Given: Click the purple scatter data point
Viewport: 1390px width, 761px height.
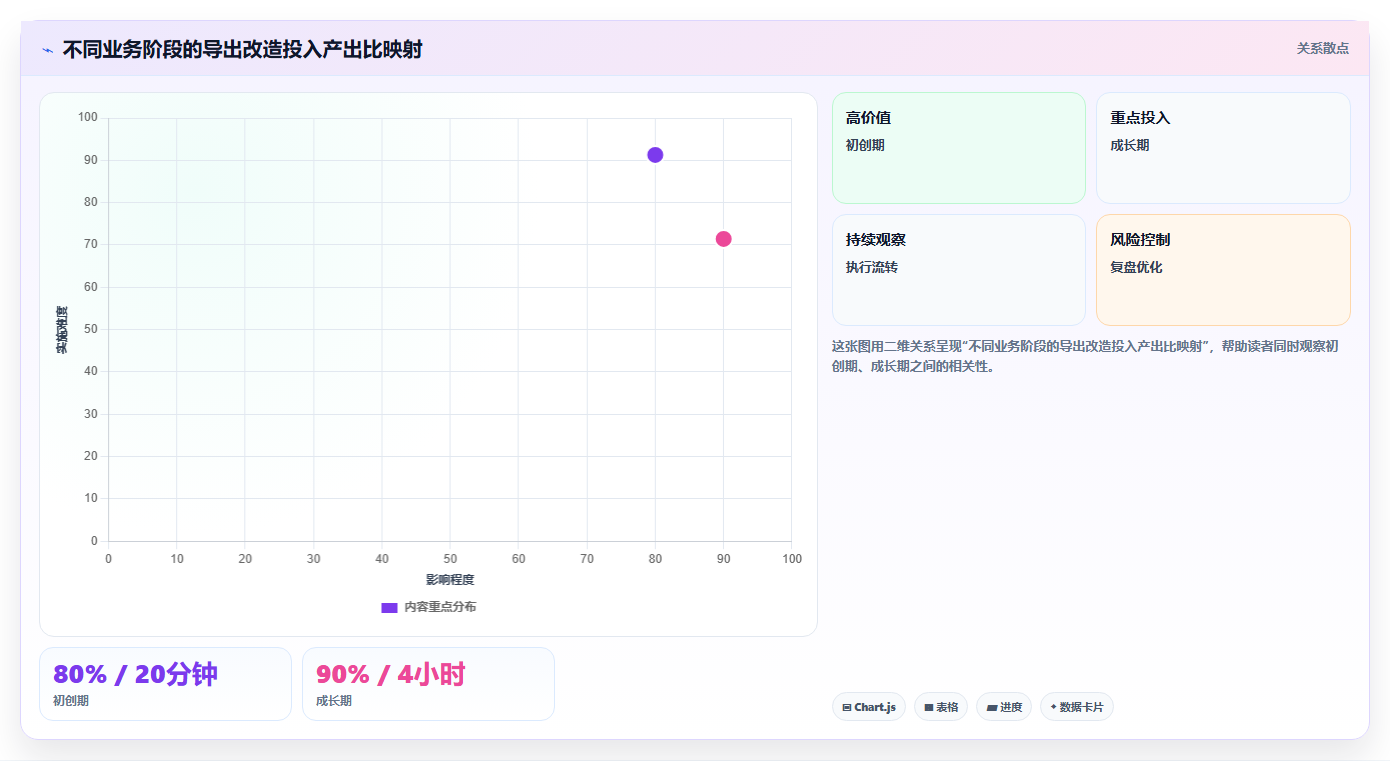Looking at the screenshot, I should (x=655, y=155).
